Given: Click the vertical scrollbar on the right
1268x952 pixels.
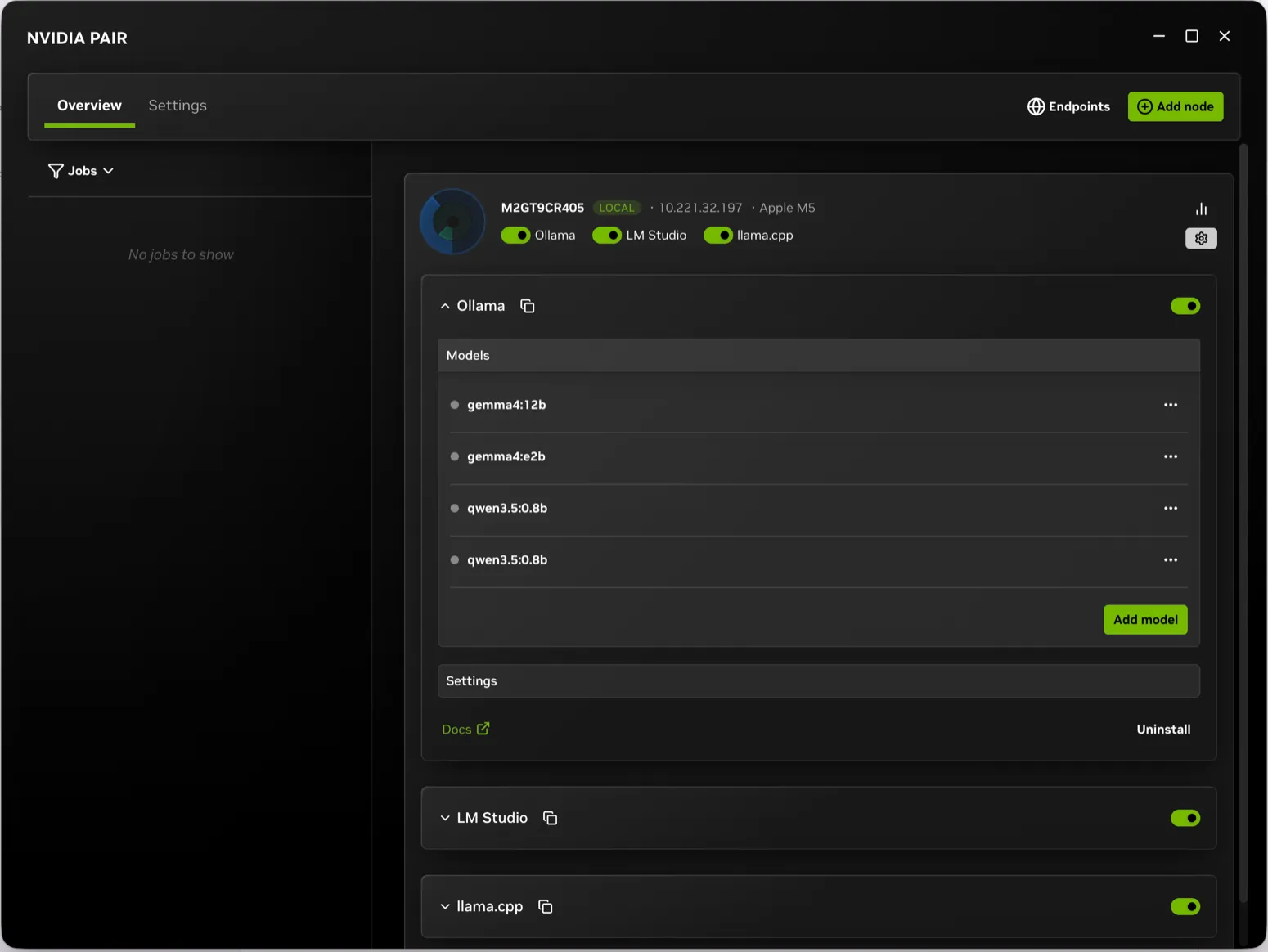Looking at the screenshot, I should (x=1243, y=523).
